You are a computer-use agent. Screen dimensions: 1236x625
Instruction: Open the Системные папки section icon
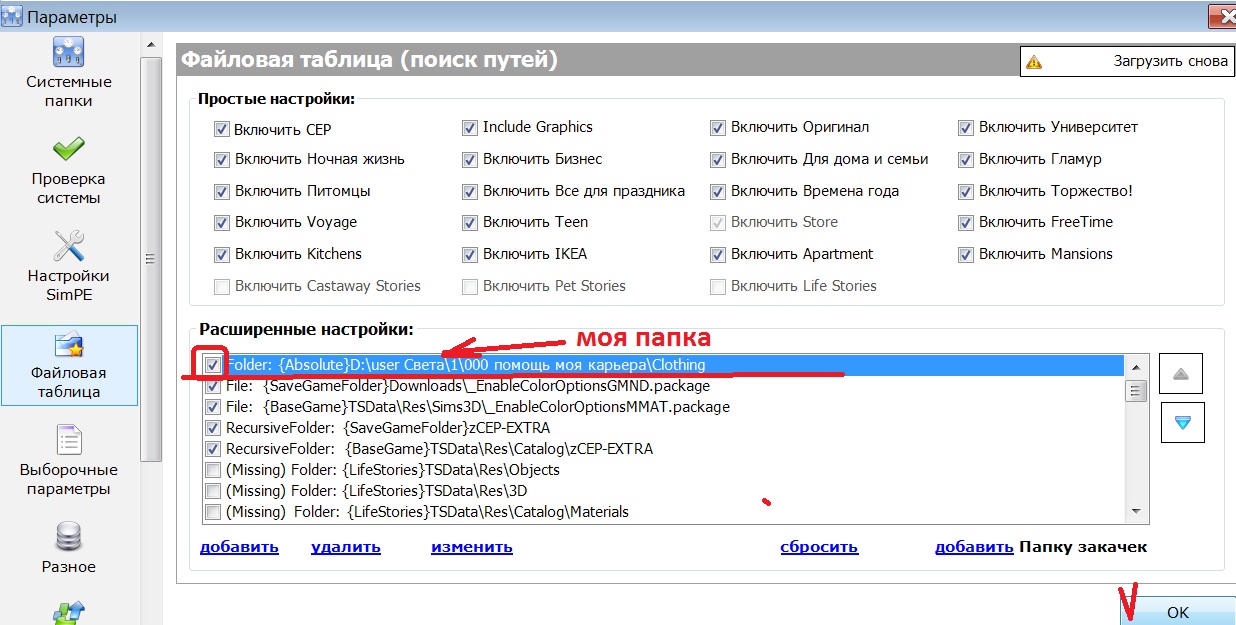click(x=68, y=53)
